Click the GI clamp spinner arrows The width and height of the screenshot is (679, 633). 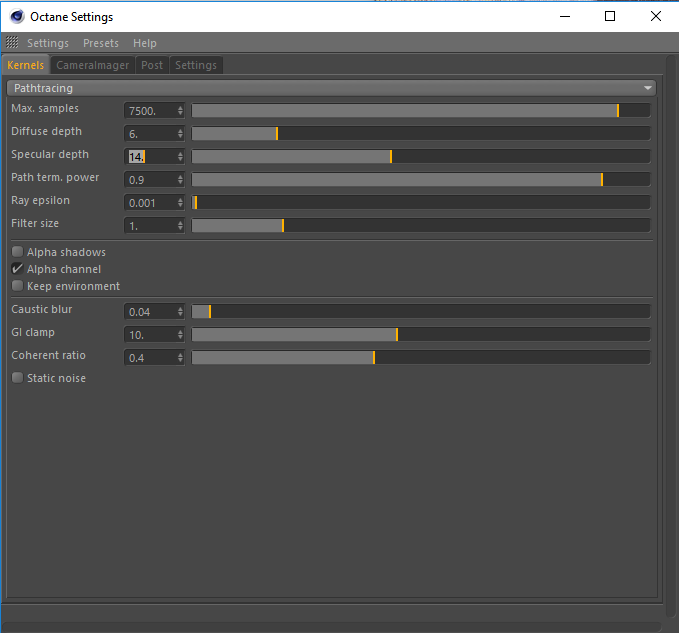pos(180,335)
